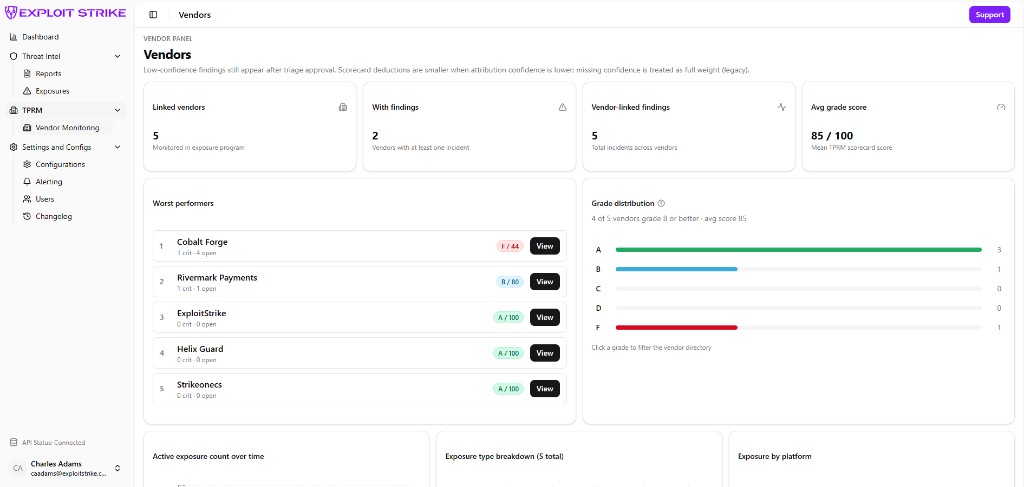Click the Grade distribution info icon
Image resolution: width=1024 pixels, height=487 pixels.
pos(661,203)
